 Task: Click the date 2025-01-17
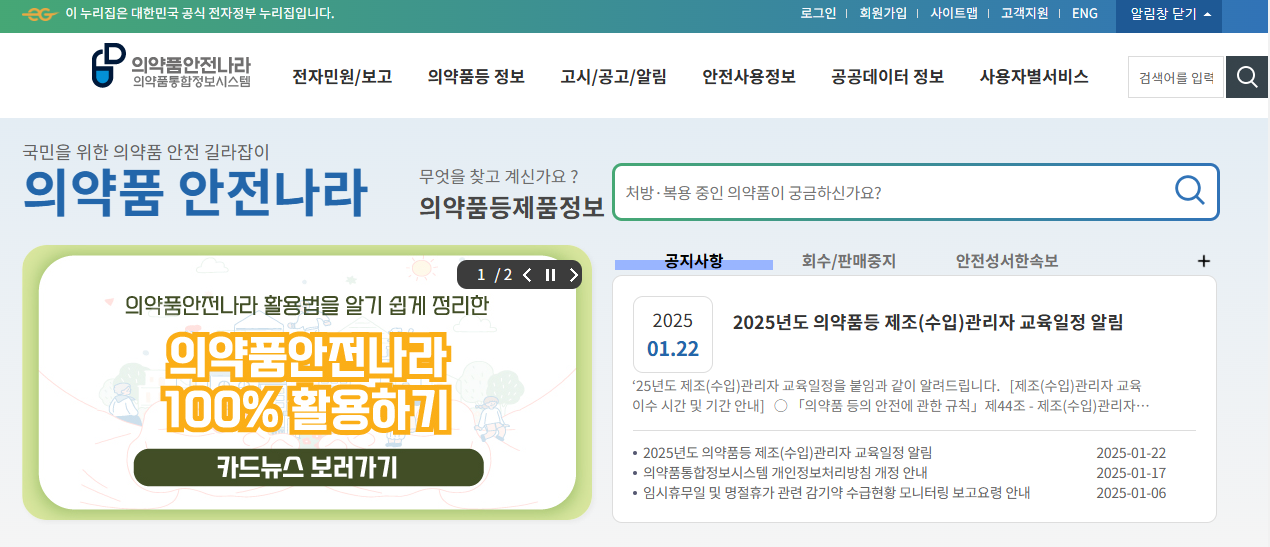tap(1131, 473)
